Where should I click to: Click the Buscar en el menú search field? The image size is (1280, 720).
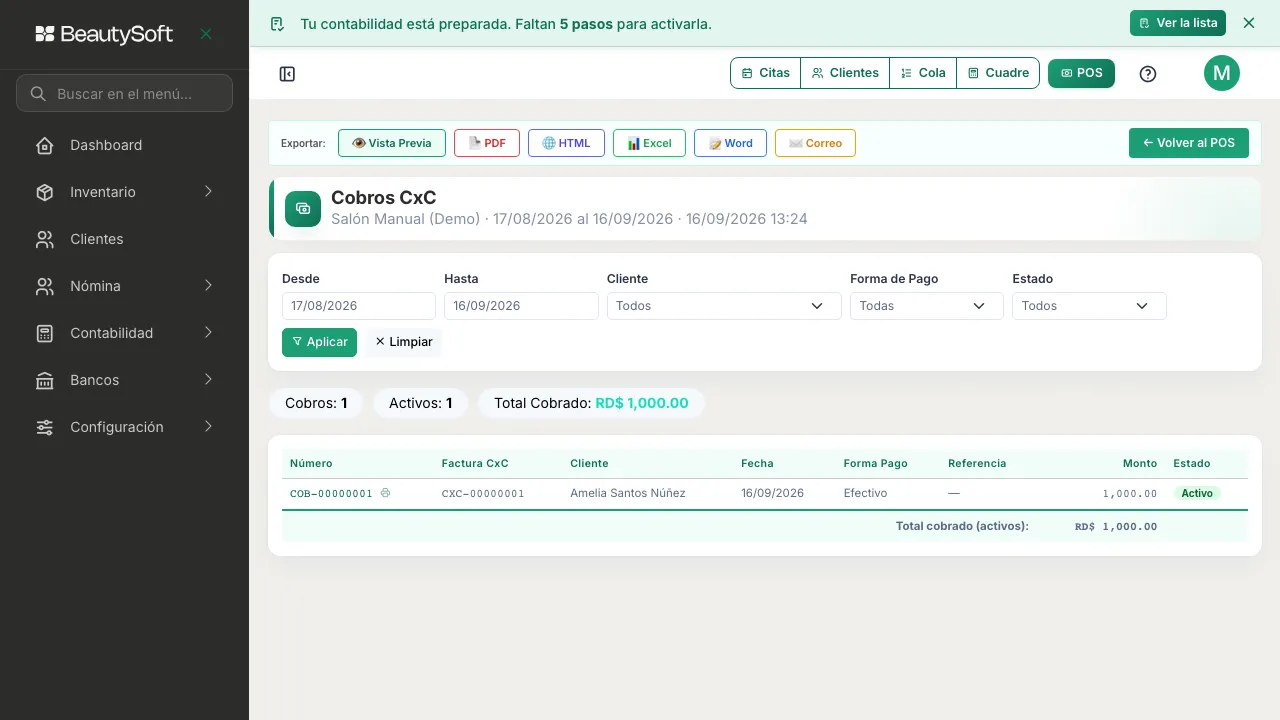[x=124, y=93]
